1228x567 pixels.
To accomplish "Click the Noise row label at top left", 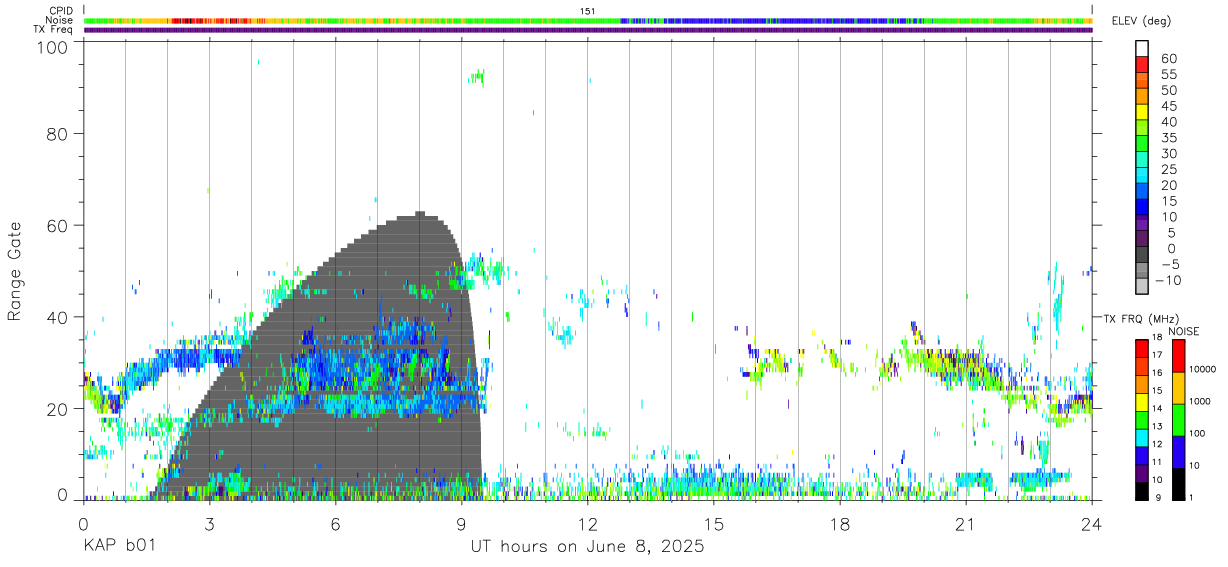I will pos(59,20).
